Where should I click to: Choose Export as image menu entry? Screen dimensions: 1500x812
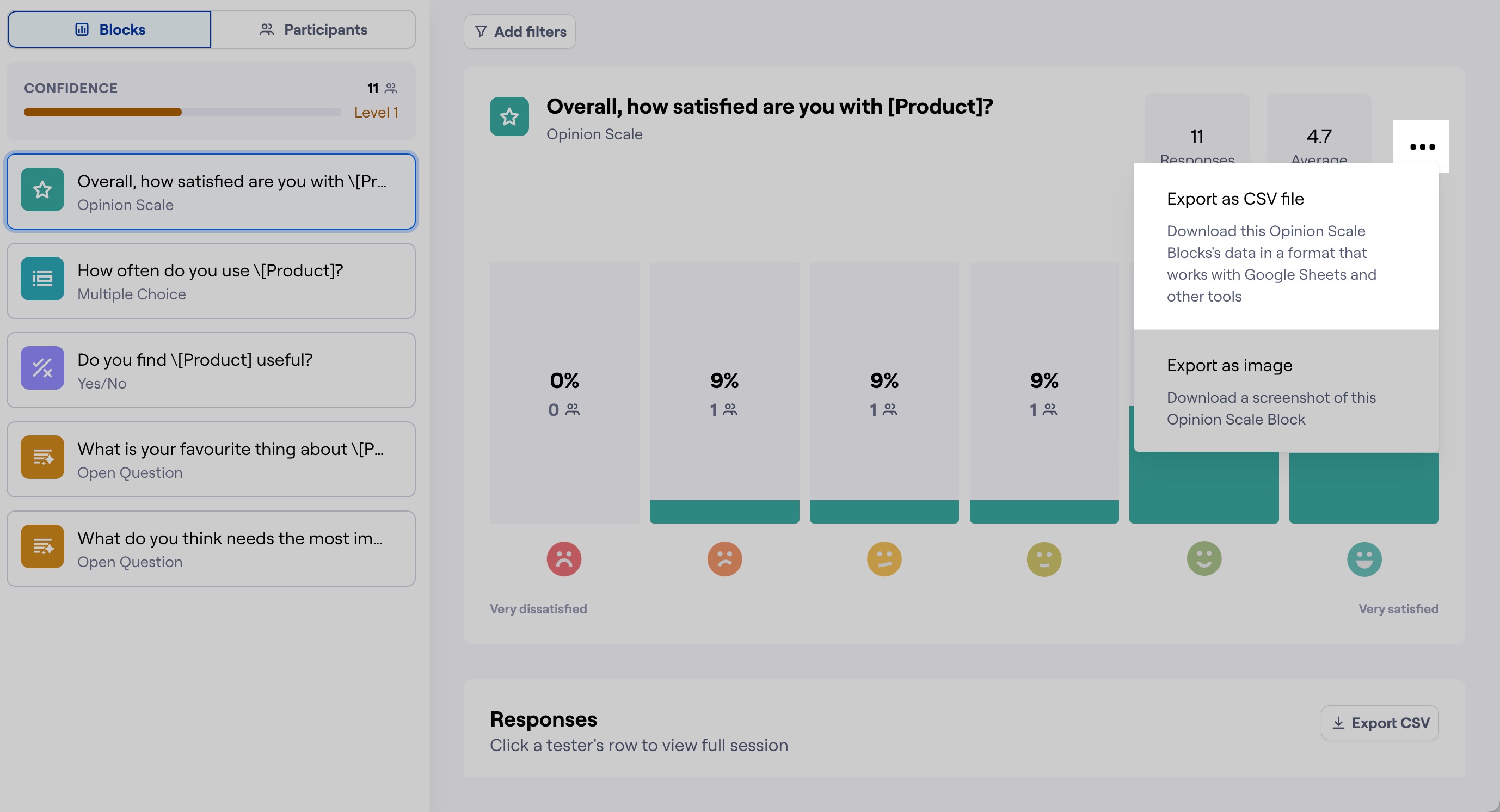click(1286, 391)
